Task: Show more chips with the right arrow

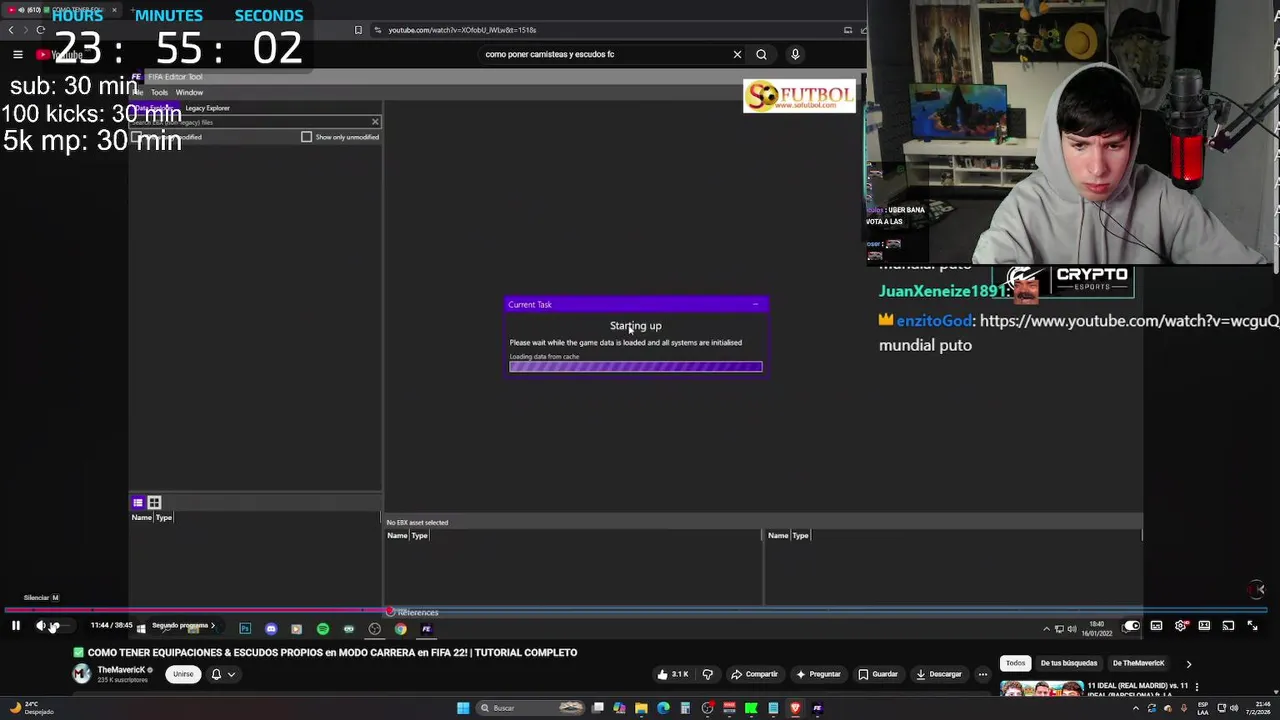Action: pyautogui.click(x=1188, y=664)
